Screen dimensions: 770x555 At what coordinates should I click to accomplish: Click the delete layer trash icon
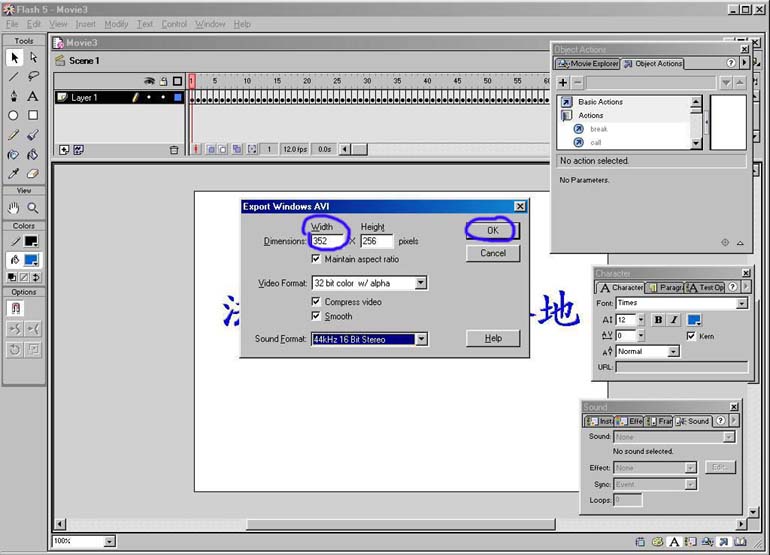(173, 150)
